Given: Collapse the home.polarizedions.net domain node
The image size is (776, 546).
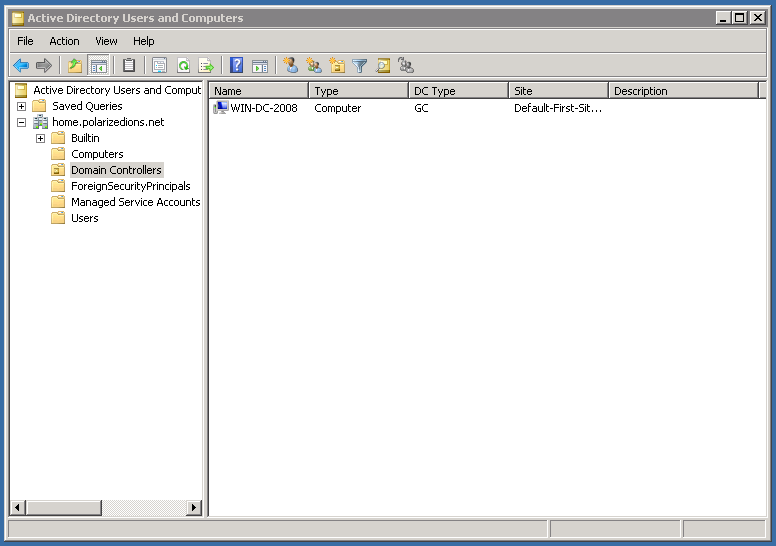Looking at the screenshot, I should [x=21, y=122].
